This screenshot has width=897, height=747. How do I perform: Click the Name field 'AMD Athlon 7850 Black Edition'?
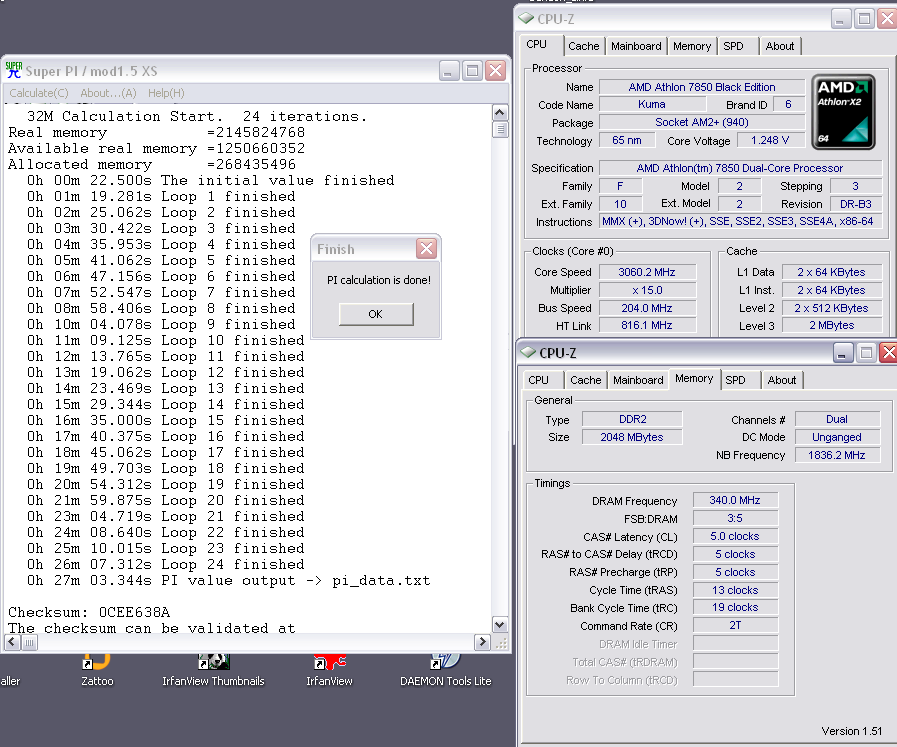pos(702,87)
